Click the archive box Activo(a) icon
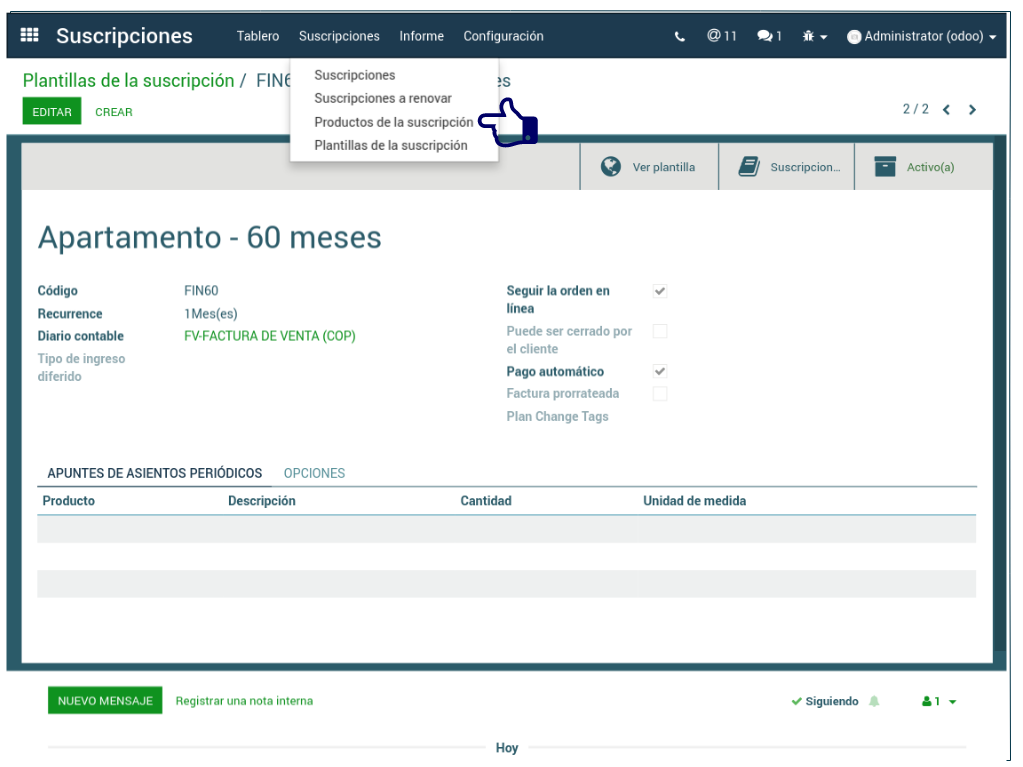The width and height of the screenshot is (1023, 767). click(885, 167)
